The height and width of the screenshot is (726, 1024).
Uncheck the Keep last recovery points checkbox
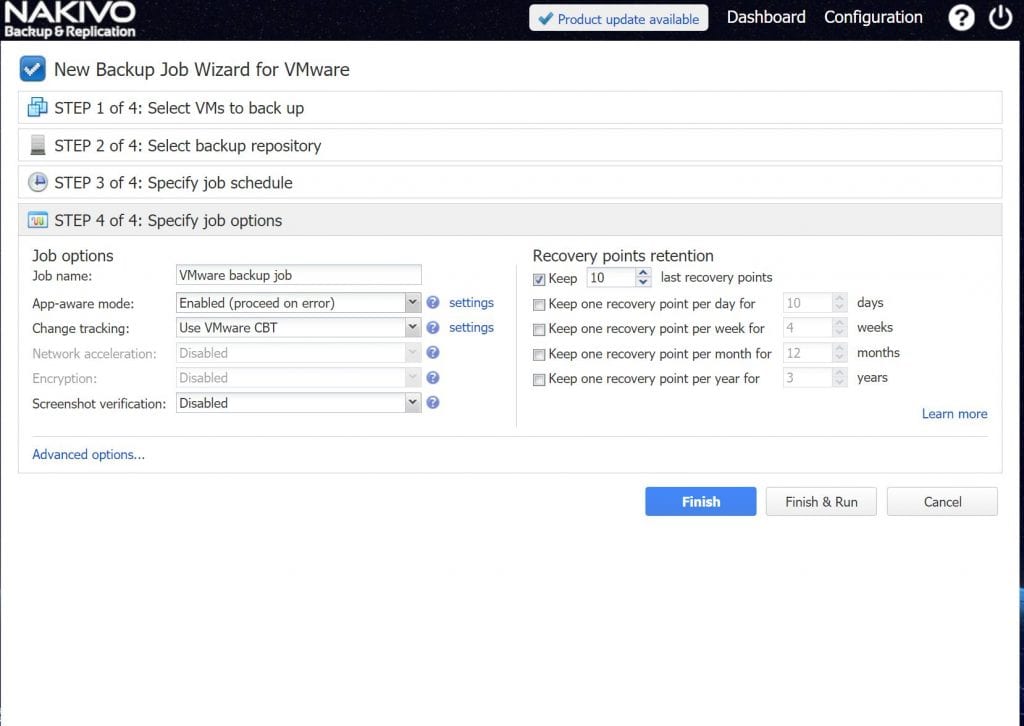pyautogui.click(x=540, y=279)
